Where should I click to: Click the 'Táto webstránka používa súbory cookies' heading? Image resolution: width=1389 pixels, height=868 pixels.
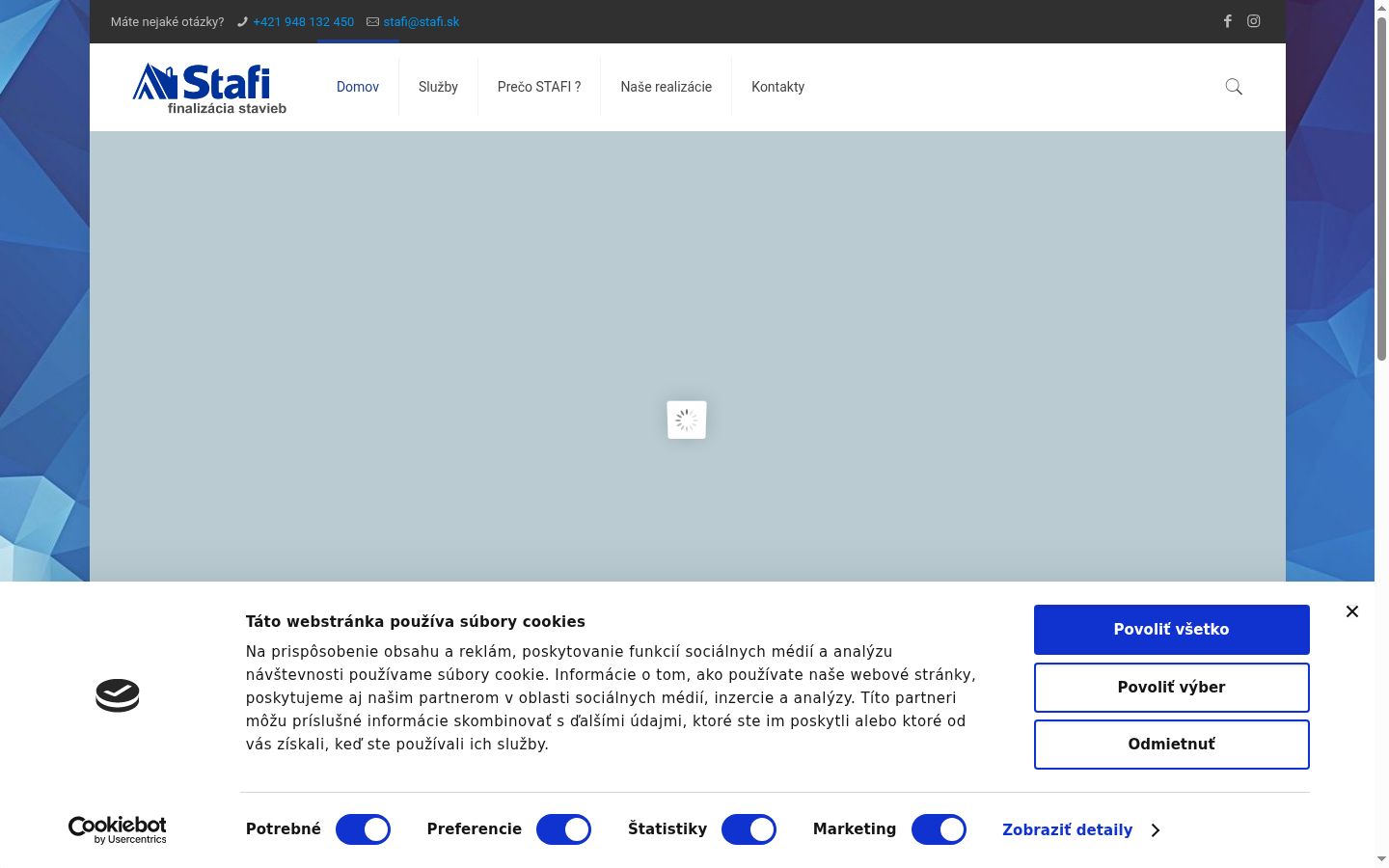coord(416,622)
